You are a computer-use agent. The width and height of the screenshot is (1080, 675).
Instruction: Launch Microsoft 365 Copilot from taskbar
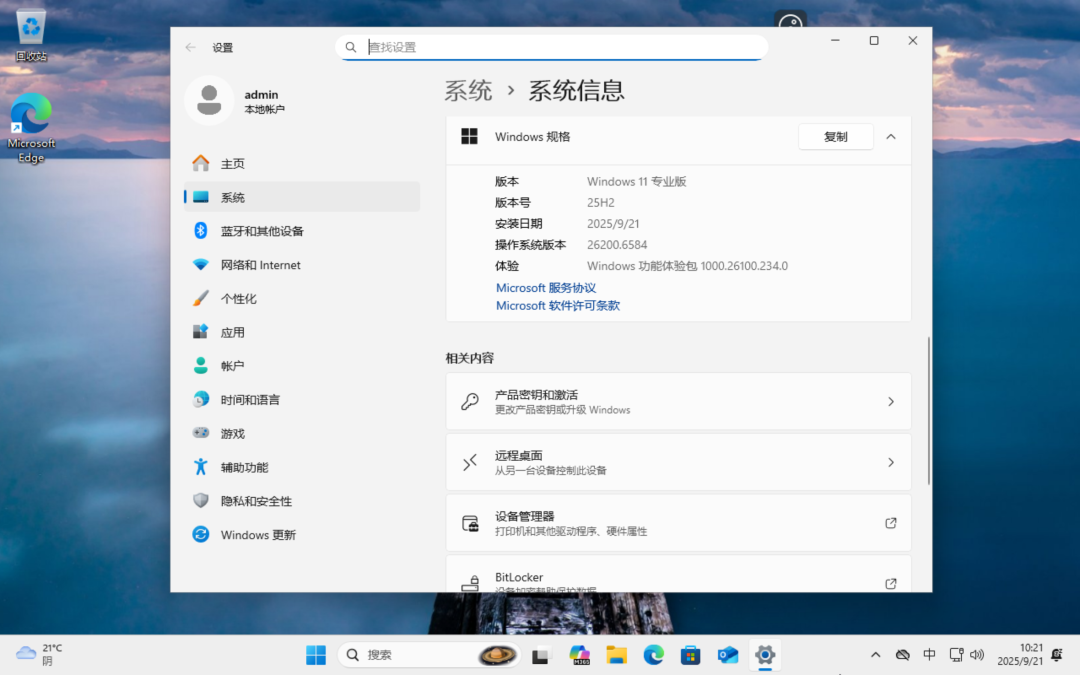(579, 655)
